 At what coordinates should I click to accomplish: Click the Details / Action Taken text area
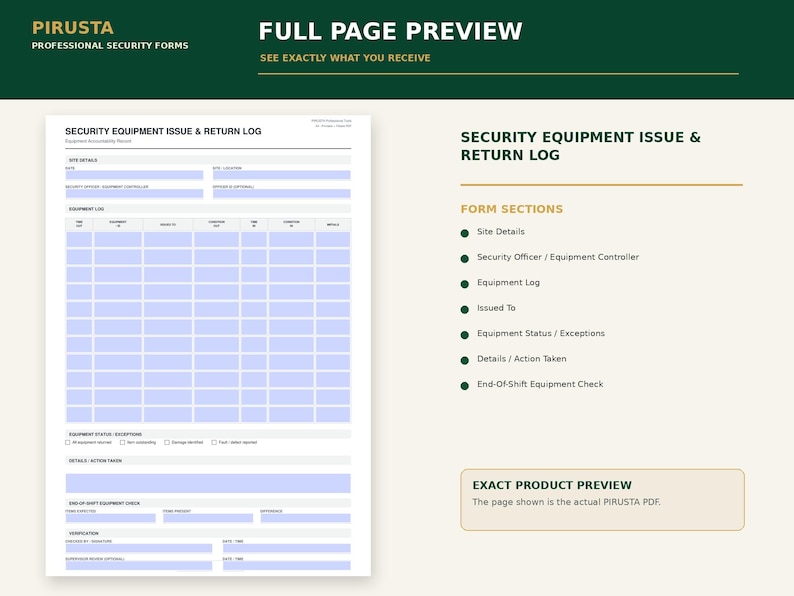(208, 483)
